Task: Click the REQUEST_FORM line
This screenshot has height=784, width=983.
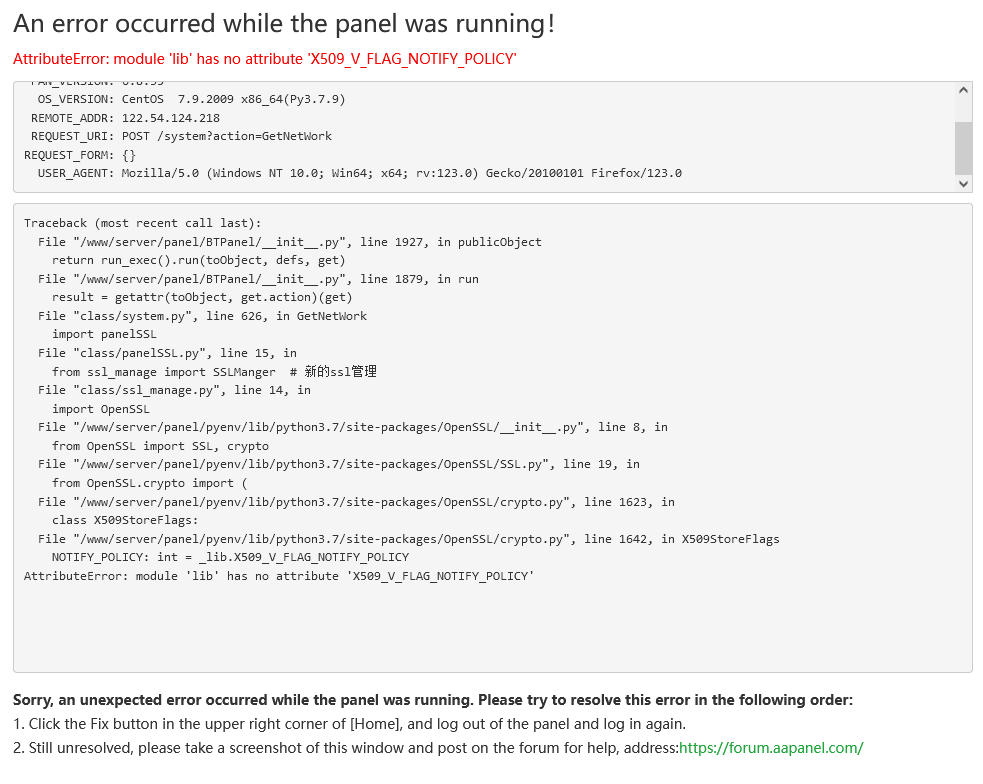Action: tap(80, 155)
